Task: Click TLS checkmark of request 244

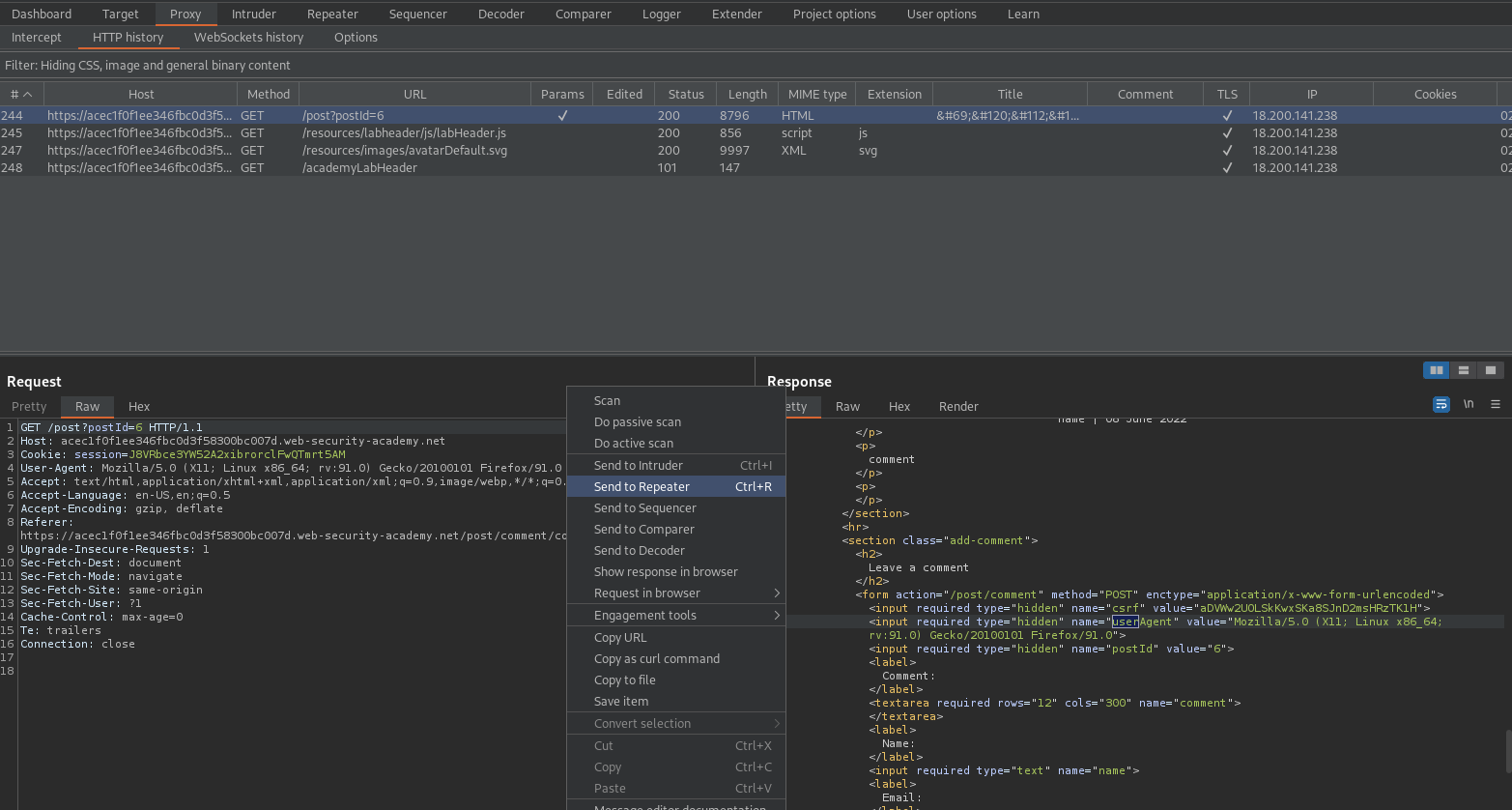Action: click(x=1227, y=115)
